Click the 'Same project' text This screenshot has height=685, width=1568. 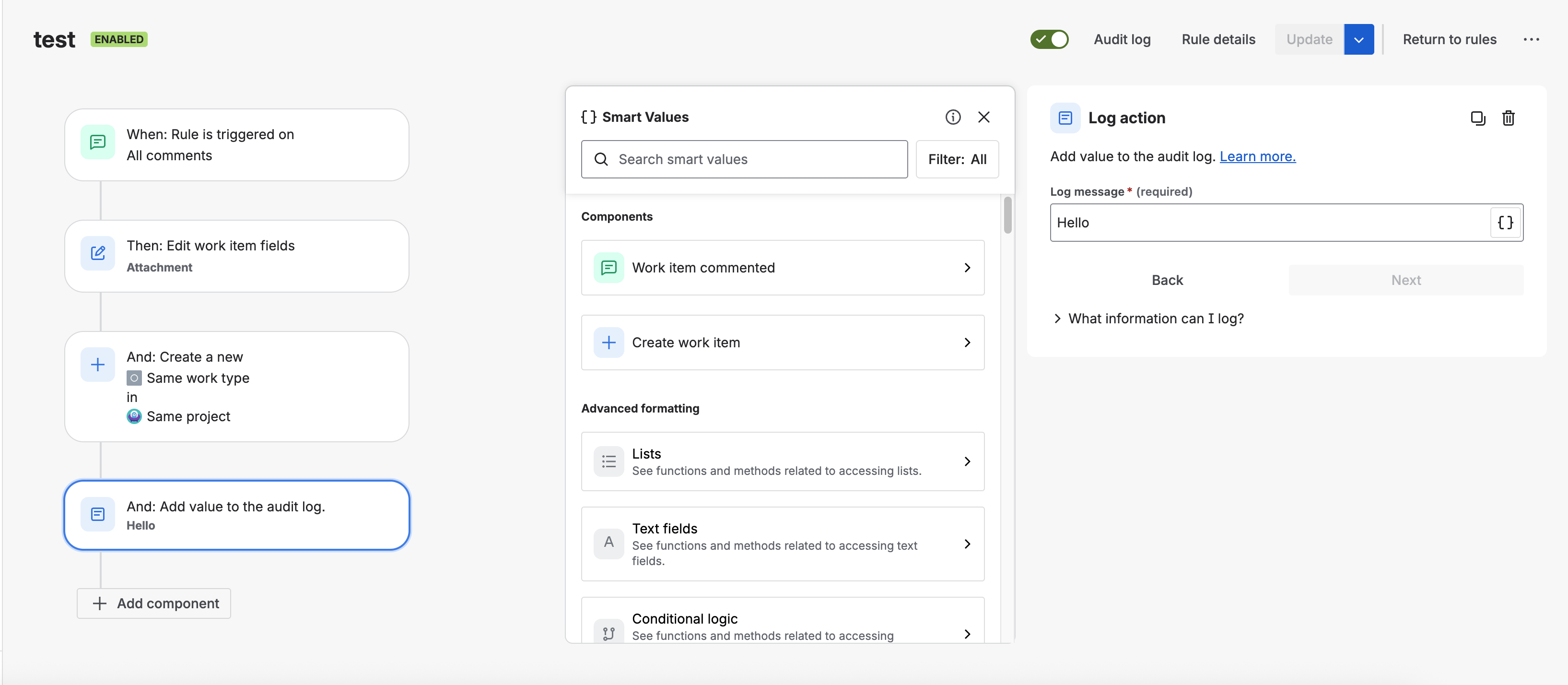[x=189, y=416]
